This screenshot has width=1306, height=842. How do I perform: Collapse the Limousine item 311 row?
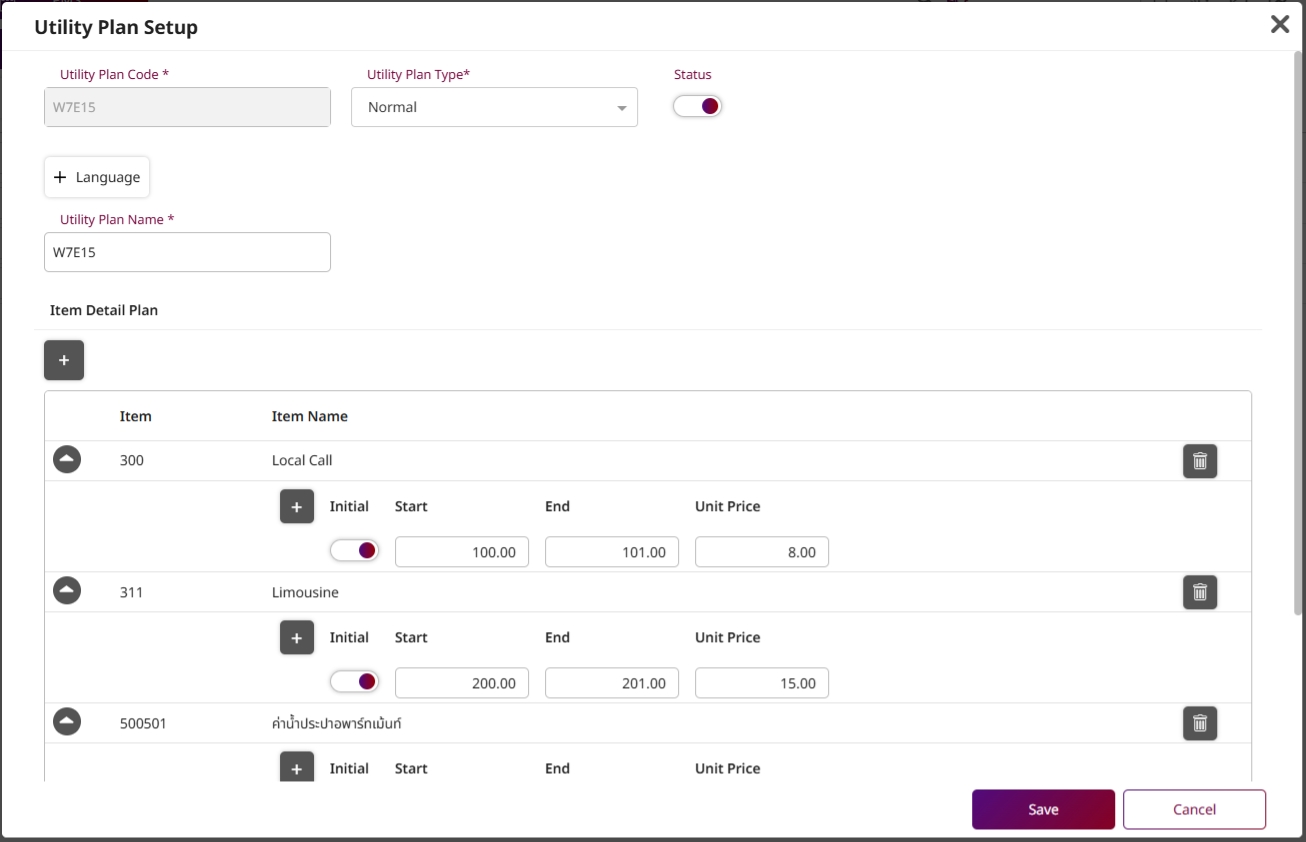tap(67, 591)
